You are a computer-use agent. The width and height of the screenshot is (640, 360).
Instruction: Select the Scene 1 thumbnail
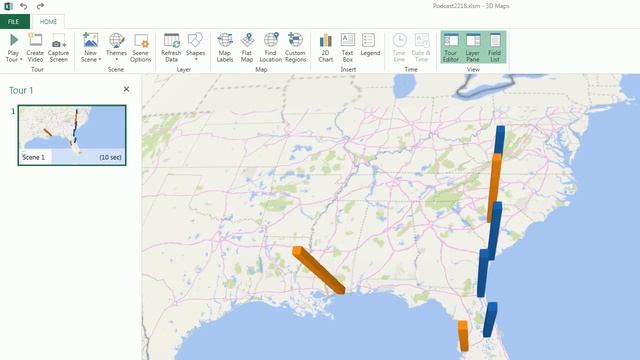[x=72, y=135]
